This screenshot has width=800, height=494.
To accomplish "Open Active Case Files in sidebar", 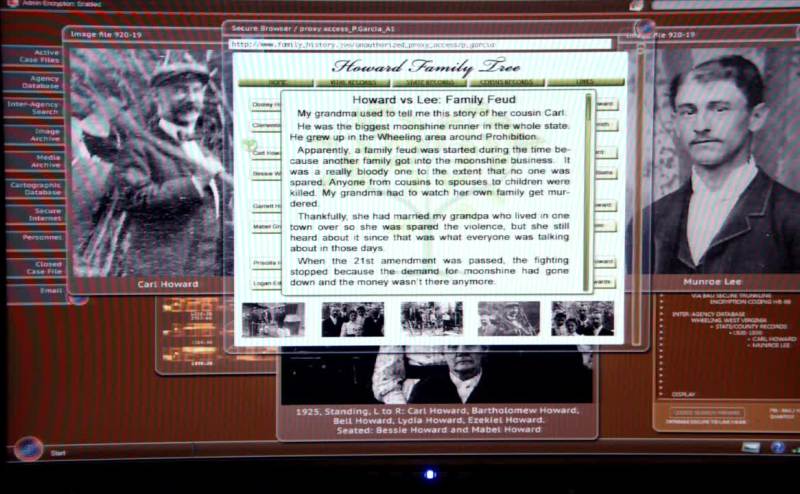I will (x=46, y=56).
